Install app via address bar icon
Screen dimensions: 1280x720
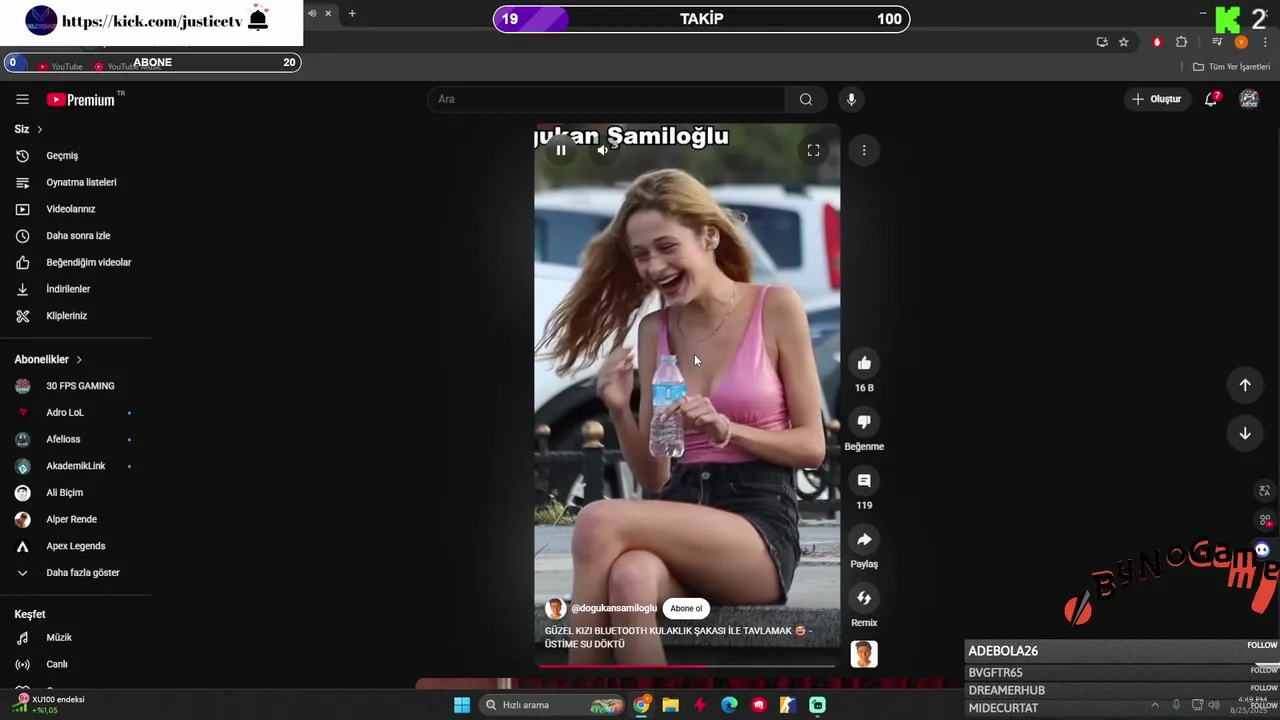coord(1102,42)
